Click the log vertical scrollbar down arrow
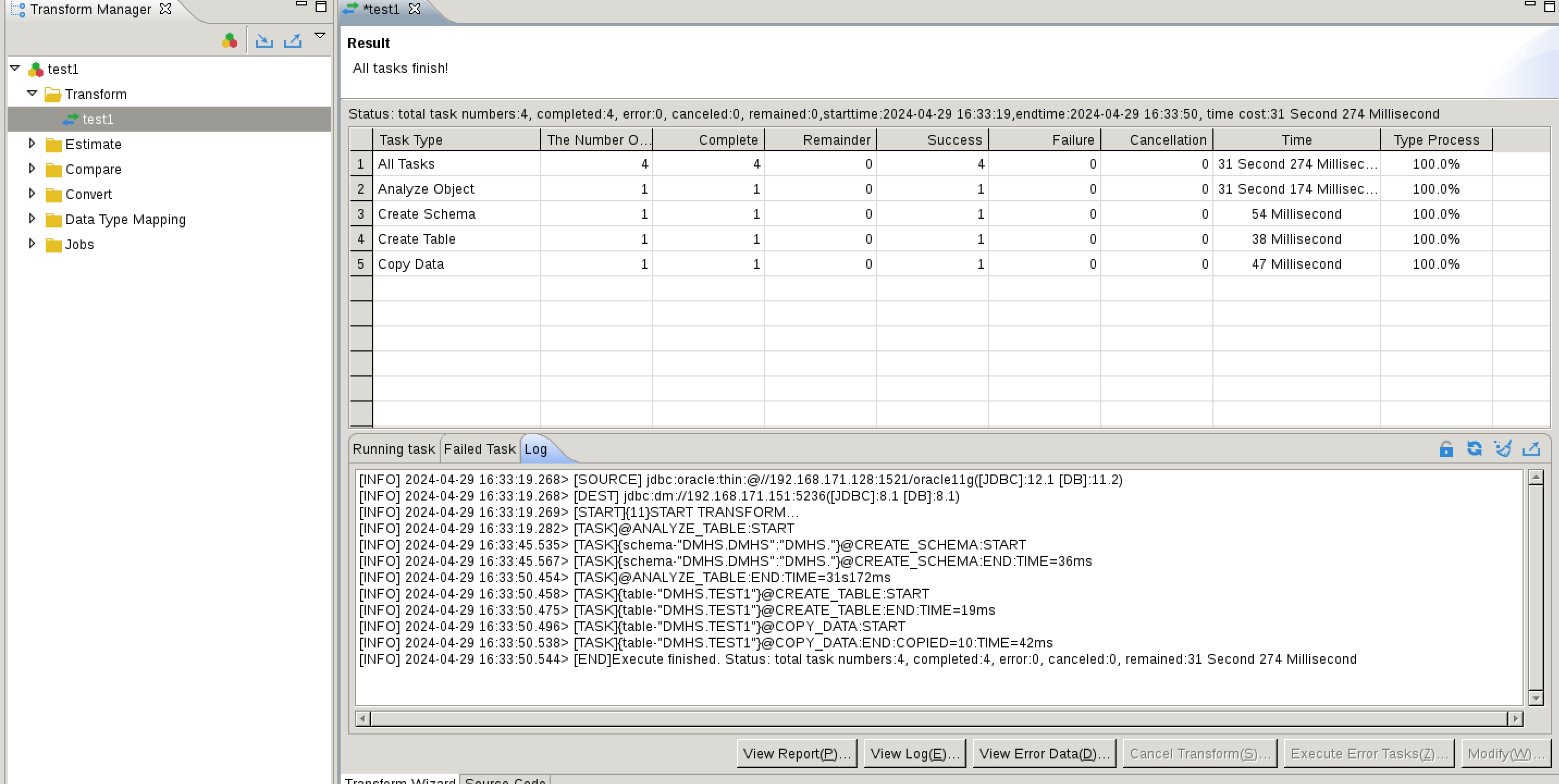 tap(1536, 698)
